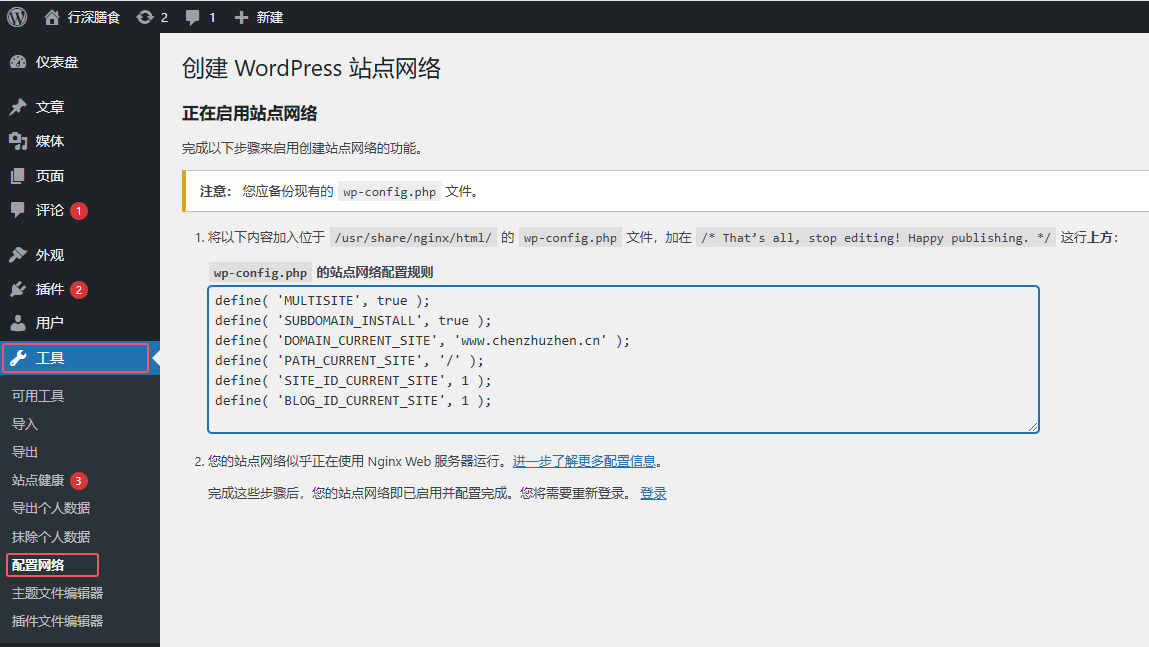Open the site home icon 行深膳食
Image resolution: width=1149 pixels, height=647 pixels.
(x=51, y=17)
